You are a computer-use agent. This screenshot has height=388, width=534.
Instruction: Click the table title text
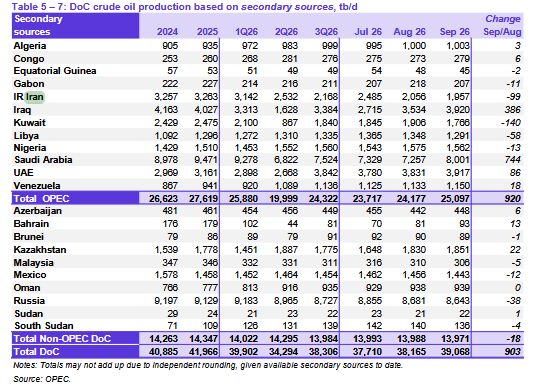185,6
